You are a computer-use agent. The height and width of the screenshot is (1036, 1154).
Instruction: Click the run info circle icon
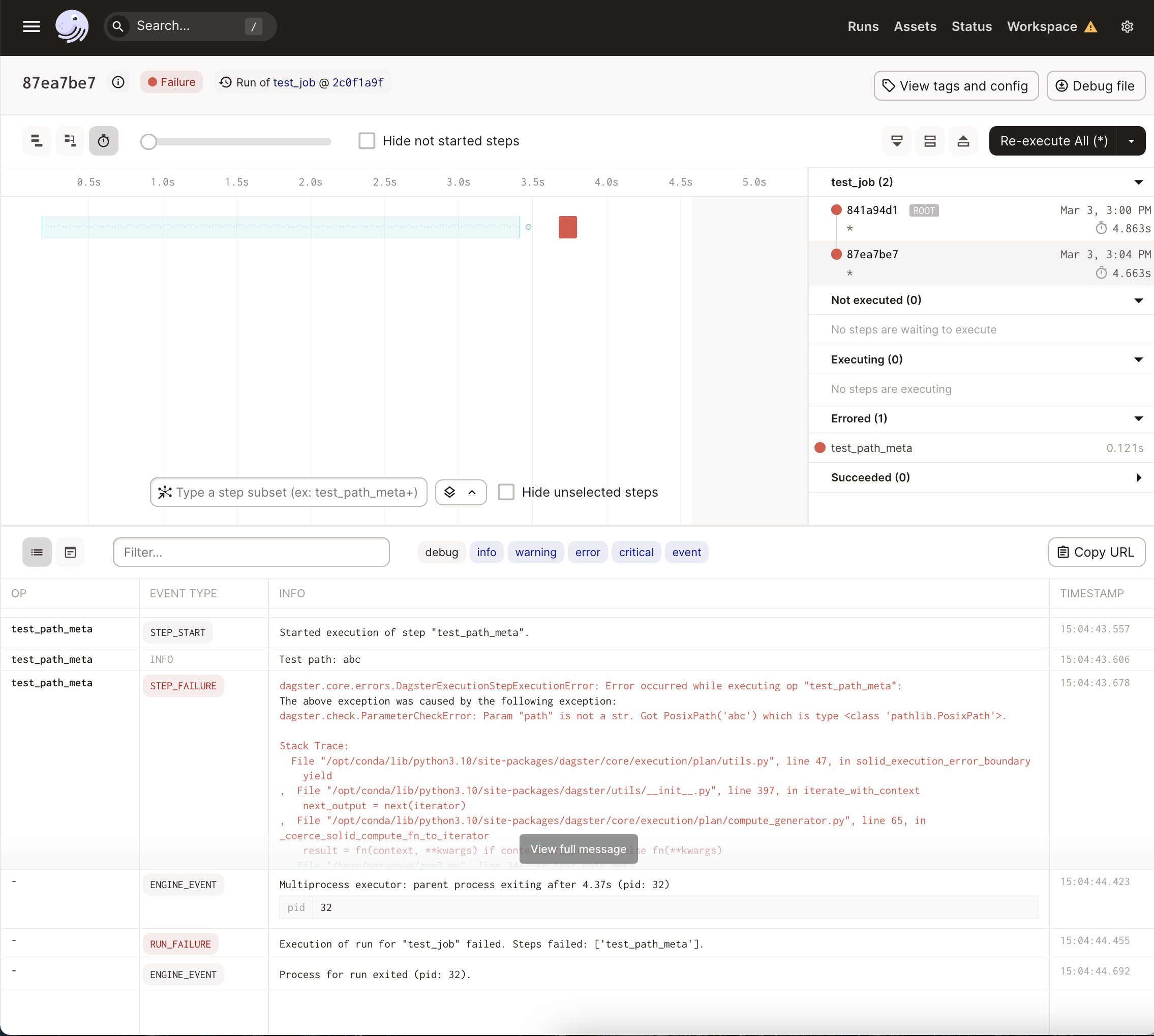click(118, 82)
